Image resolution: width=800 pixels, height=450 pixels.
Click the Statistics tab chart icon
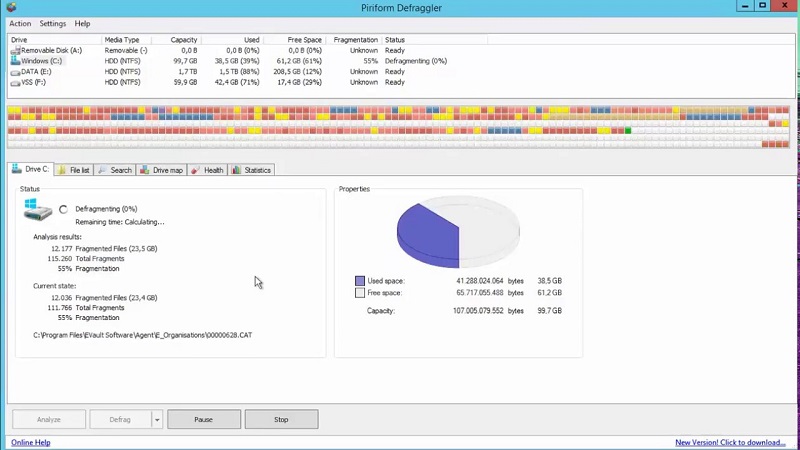click(236, 170)
